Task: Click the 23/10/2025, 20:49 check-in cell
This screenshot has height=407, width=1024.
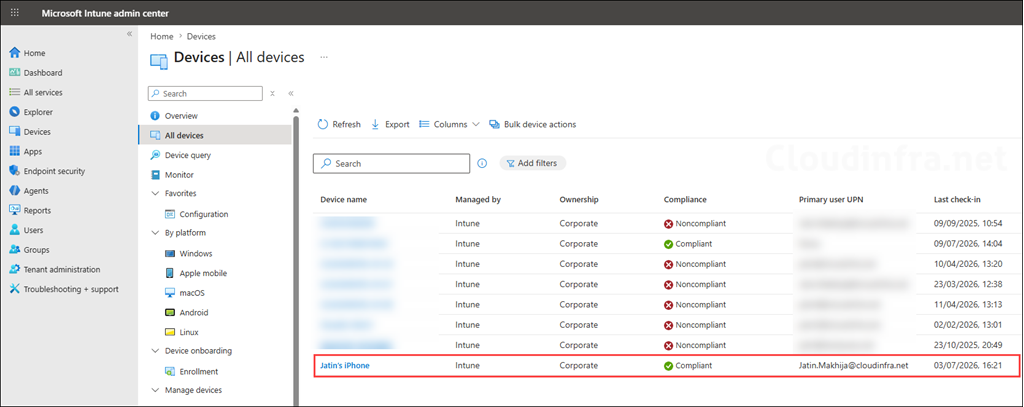Action: (x=968, y=345)
